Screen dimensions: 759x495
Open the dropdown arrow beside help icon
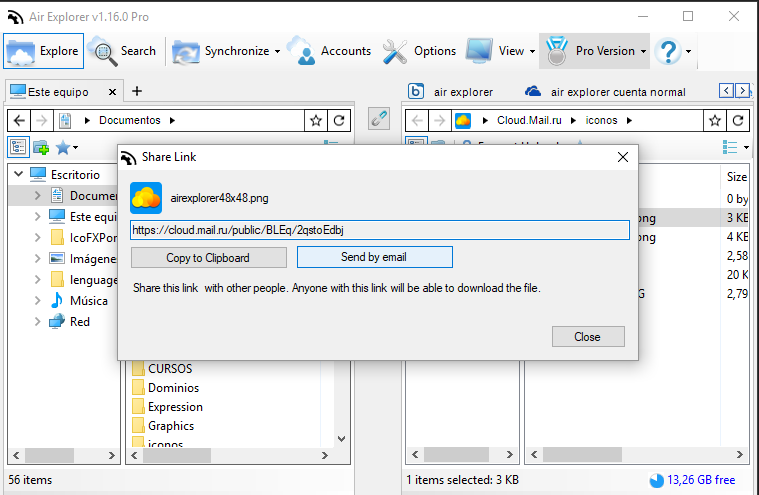click(688, 51)
